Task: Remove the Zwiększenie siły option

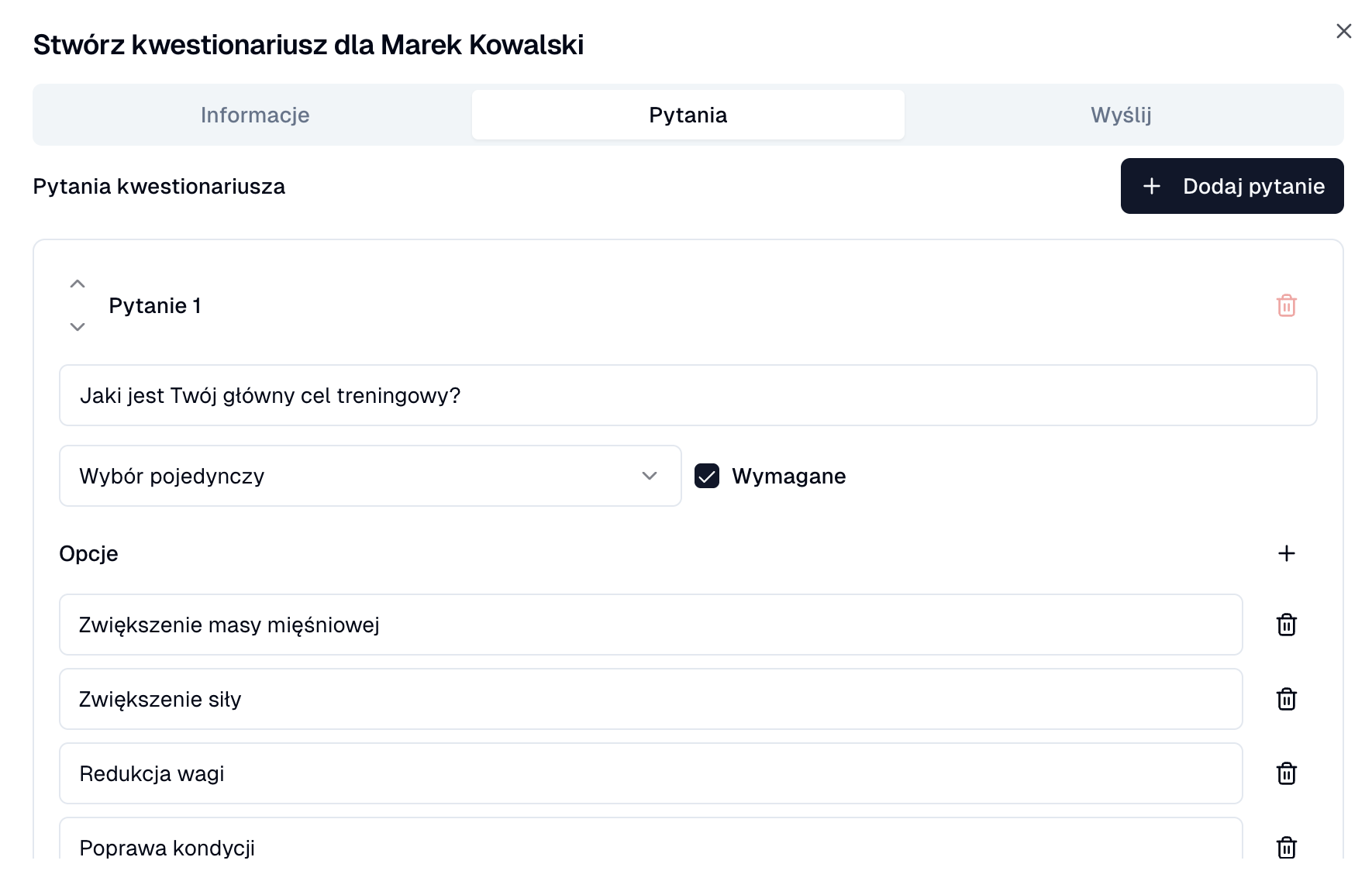Action: coord(1286,699)
